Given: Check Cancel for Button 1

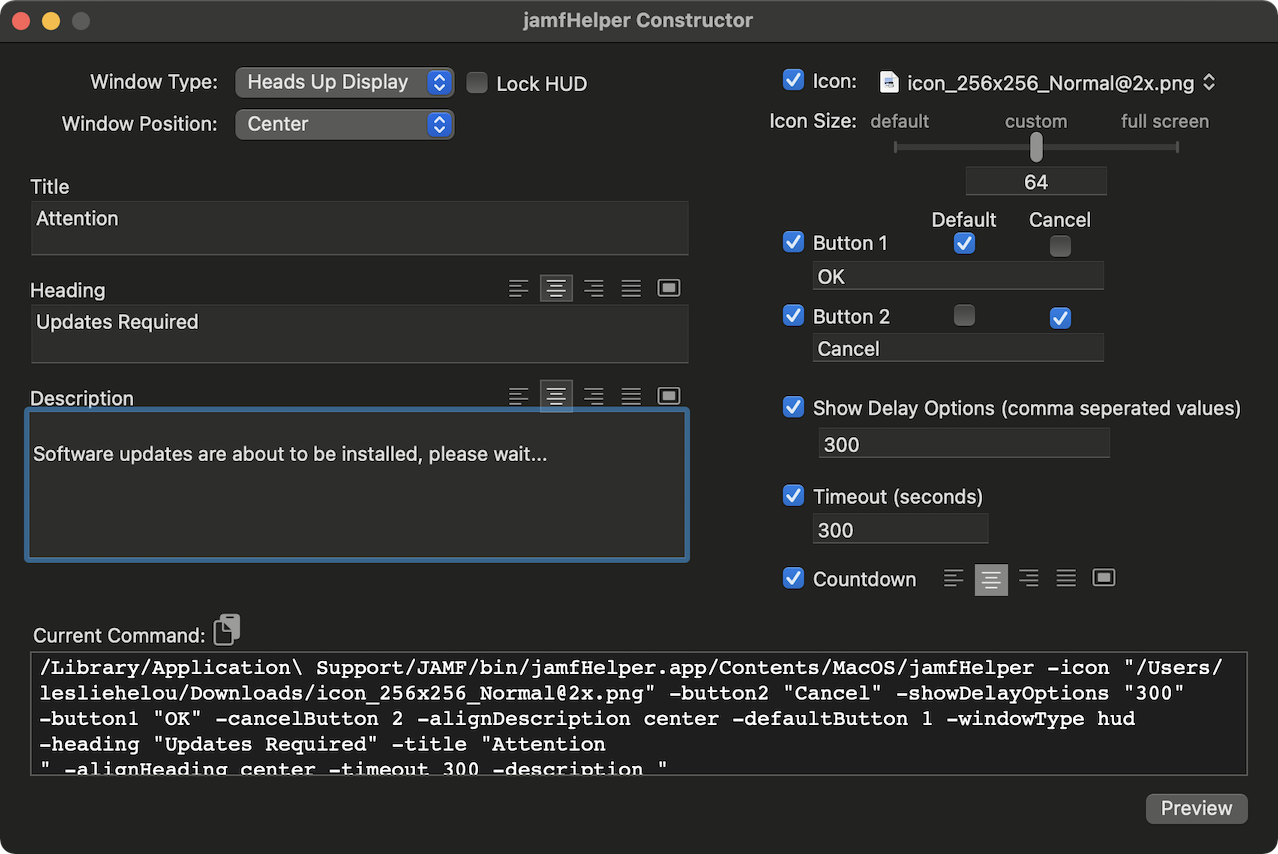Looking at the screenshot, I should point(1060,245).
